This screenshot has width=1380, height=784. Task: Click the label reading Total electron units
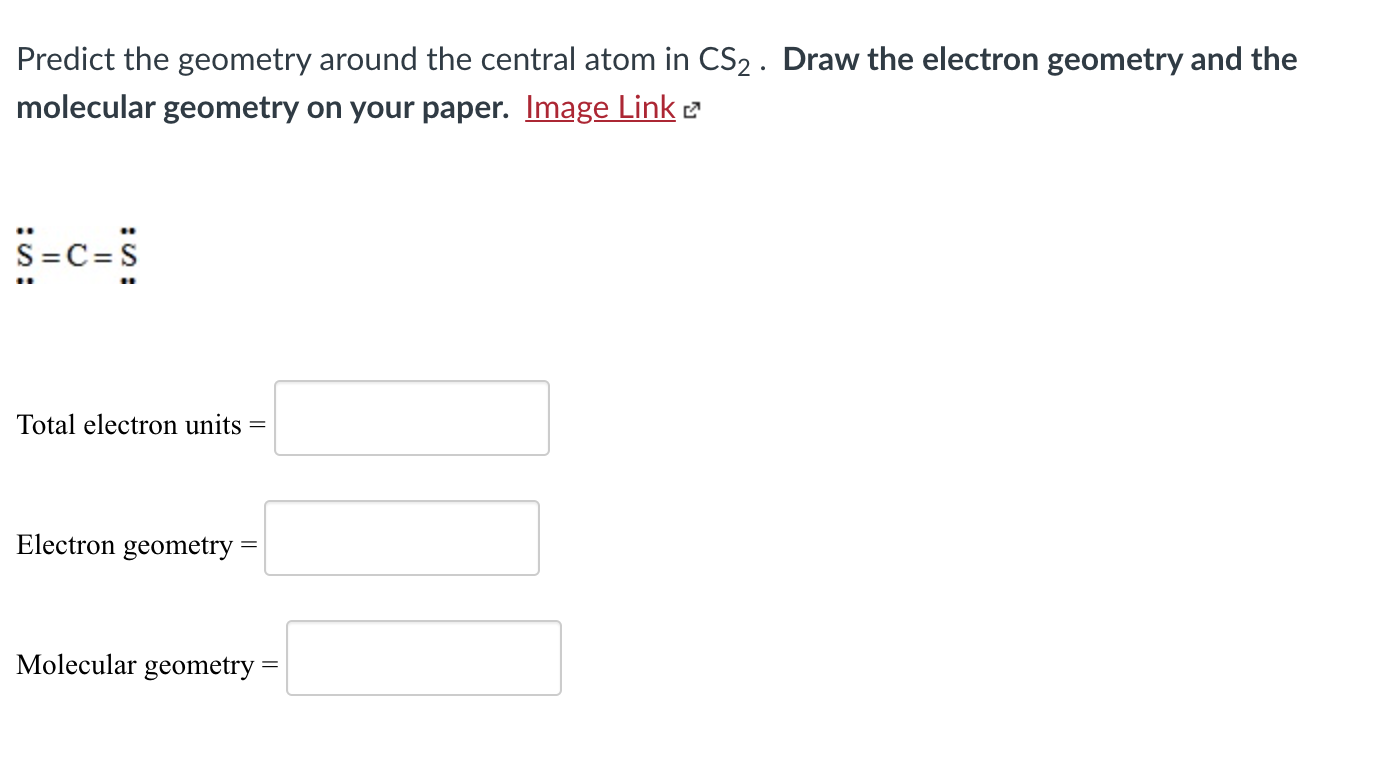coord(131,424)
